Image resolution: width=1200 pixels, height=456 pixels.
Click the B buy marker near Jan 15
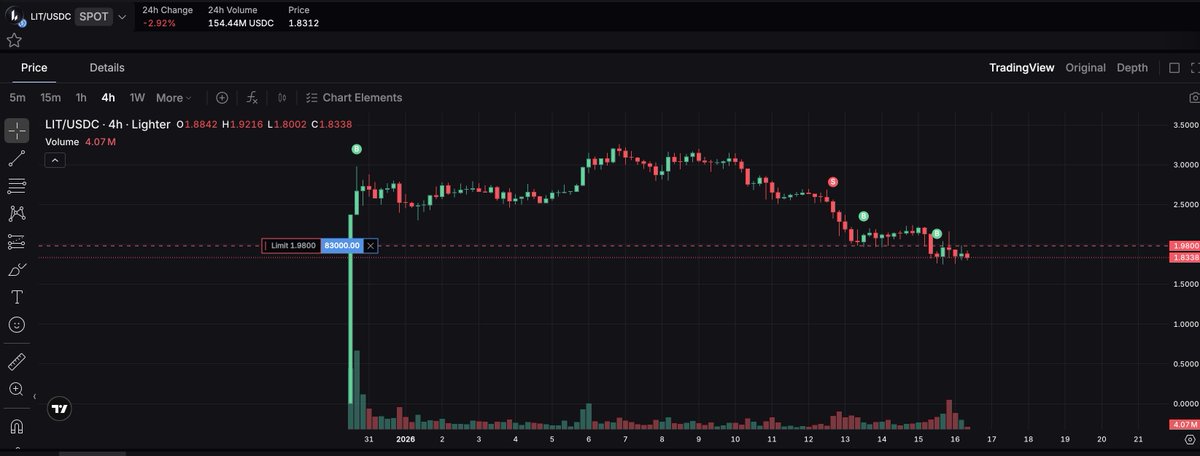(x=936, y=233)
